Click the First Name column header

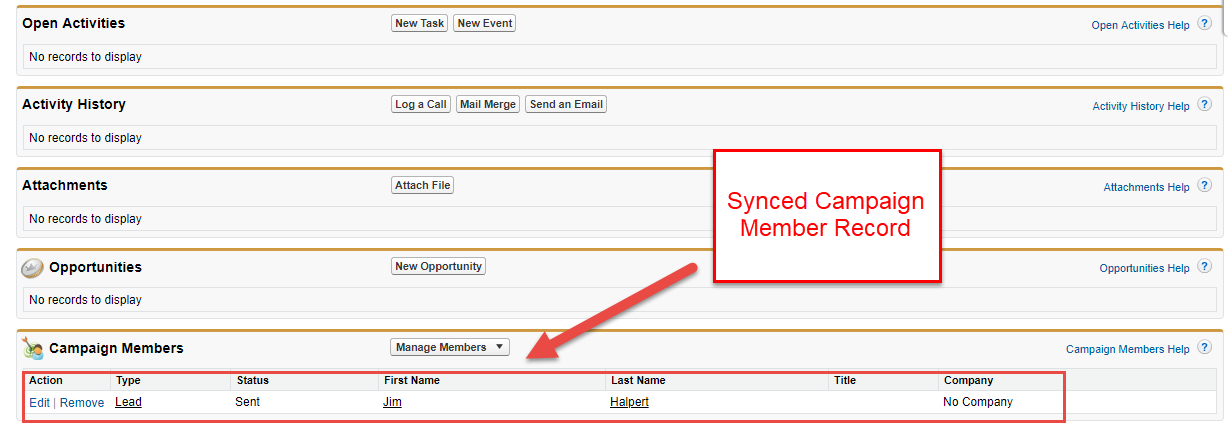(x=411, y=380)
